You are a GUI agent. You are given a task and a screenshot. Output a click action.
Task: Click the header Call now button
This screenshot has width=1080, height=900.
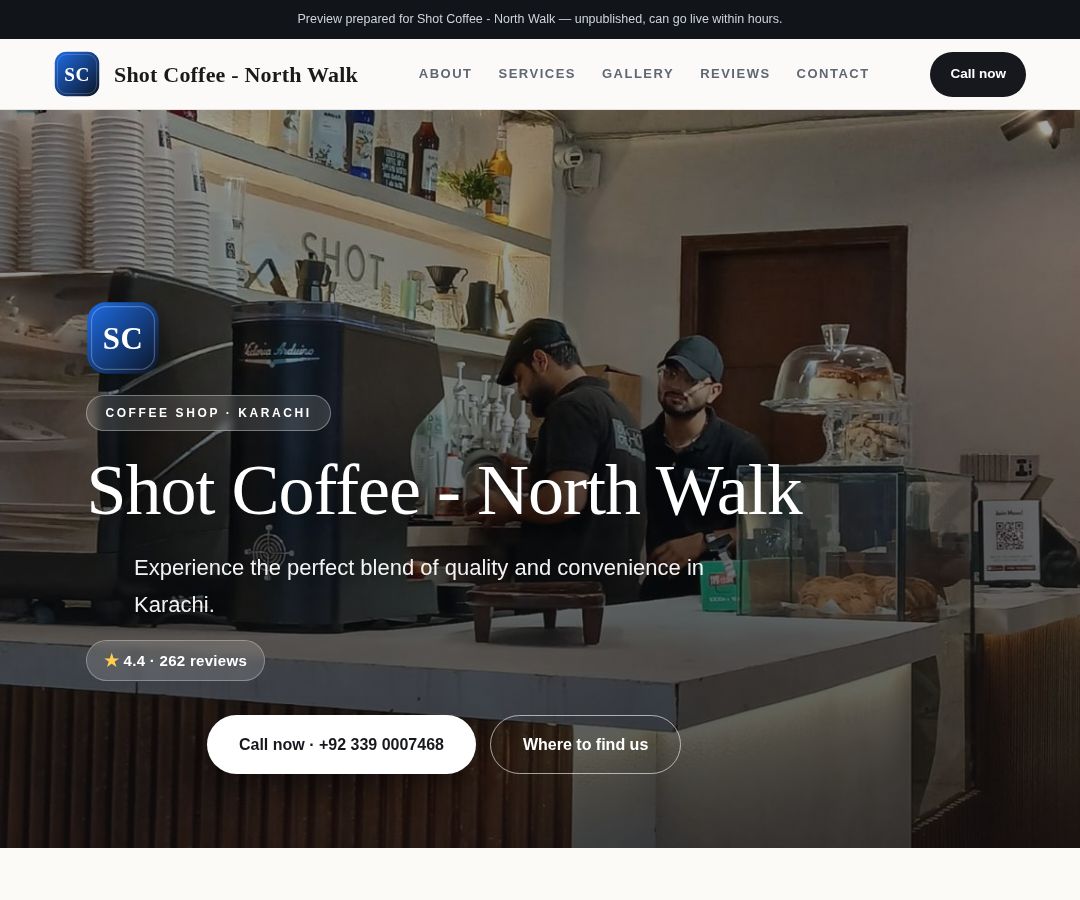click(x=977, y=74)
